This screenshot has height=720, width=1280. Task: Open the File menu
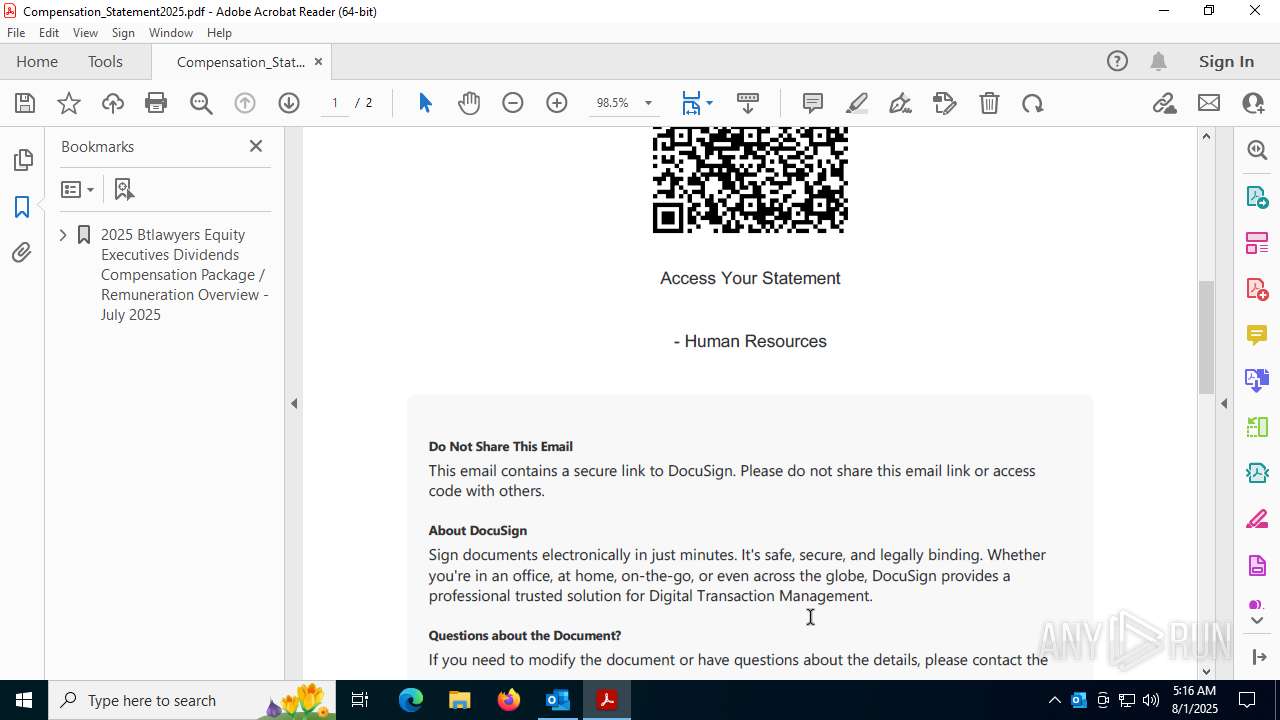tap(16, 33)
